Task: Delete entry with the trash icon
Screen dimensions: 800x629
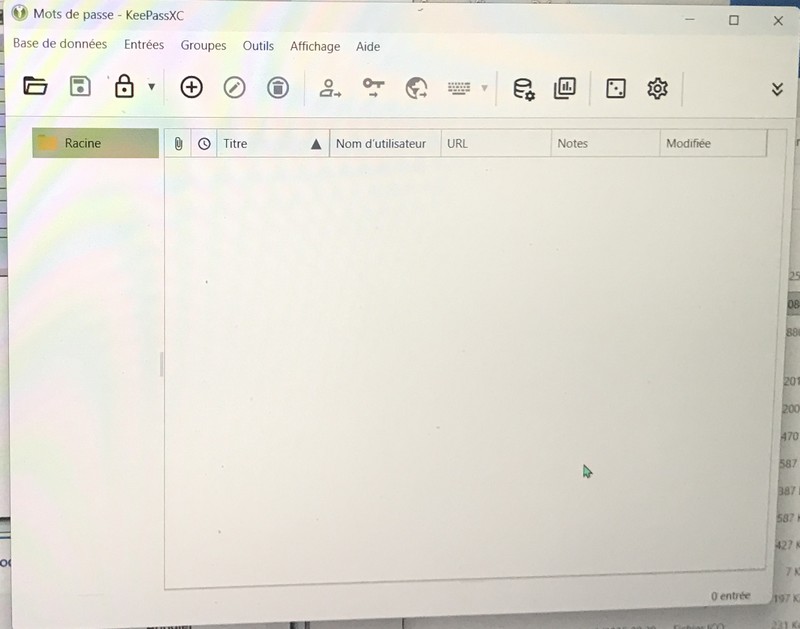Action: 278,88
